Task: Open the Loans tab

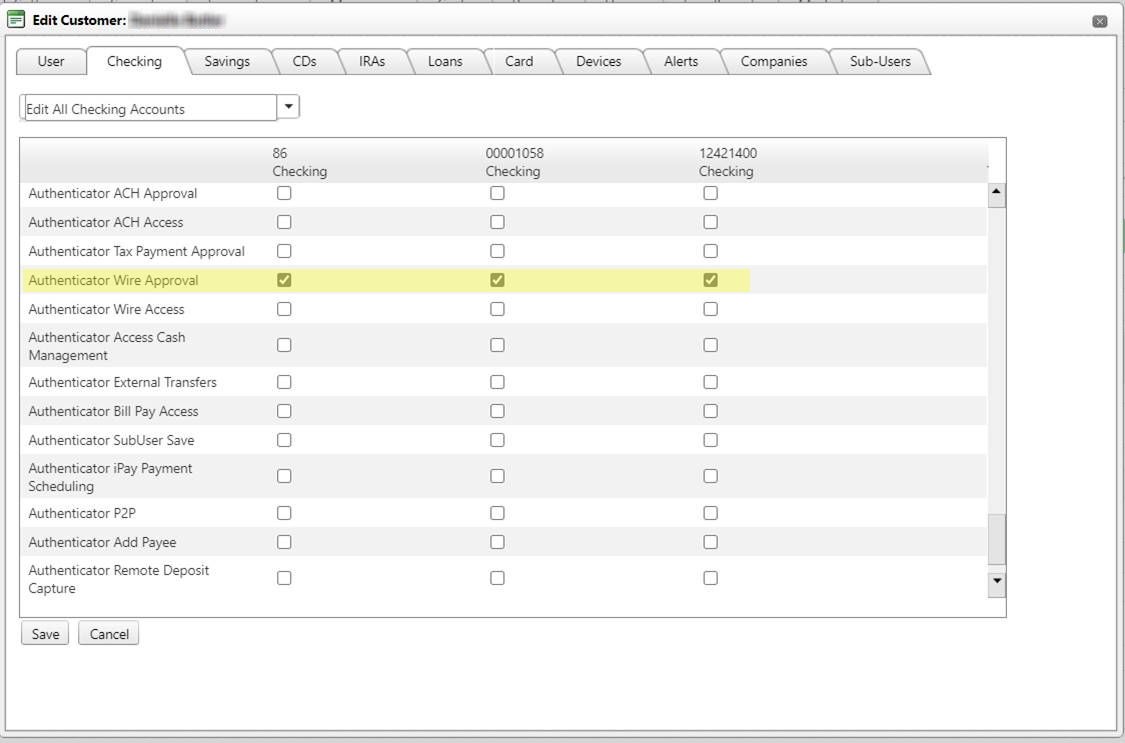Action: point(445,61)
